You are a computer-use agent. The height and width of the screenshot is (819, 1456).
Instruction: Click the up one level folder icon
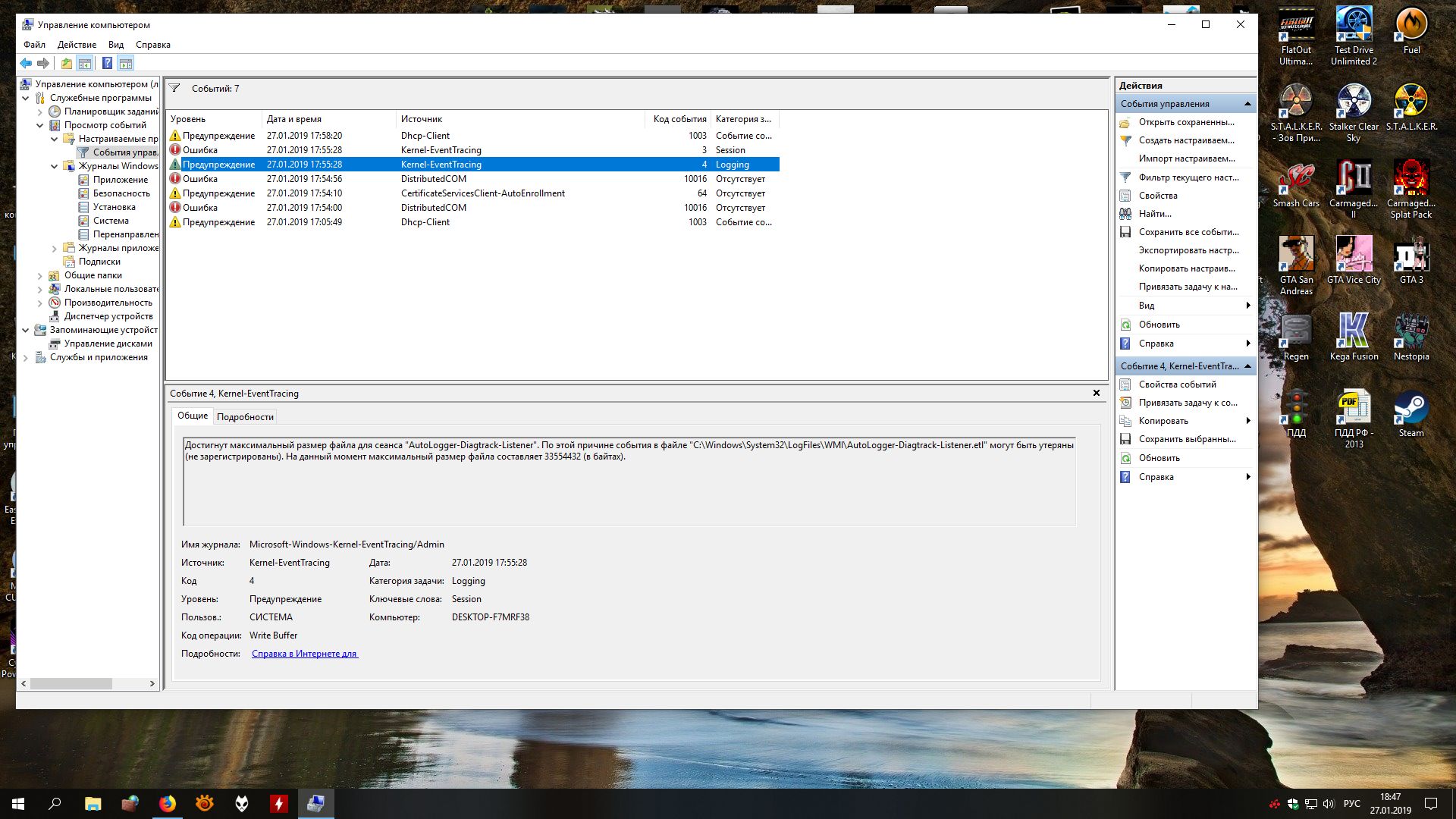tap(67, 64)
